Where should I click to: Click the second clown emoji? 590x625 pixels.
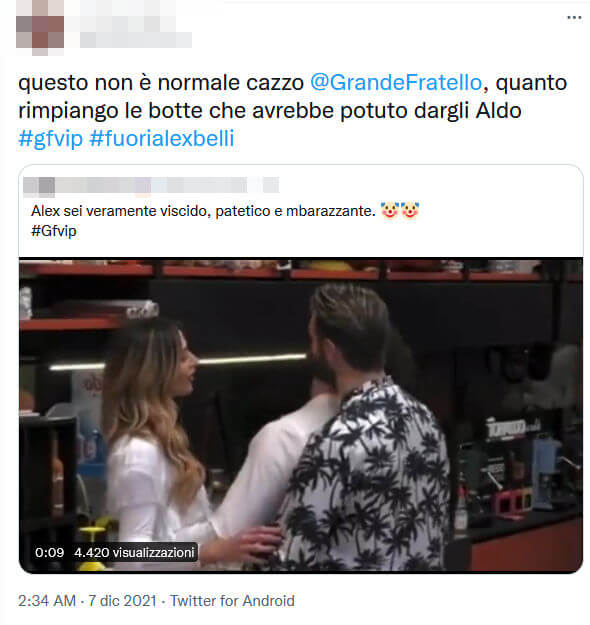pyautogui.click(x=410, y=210)
